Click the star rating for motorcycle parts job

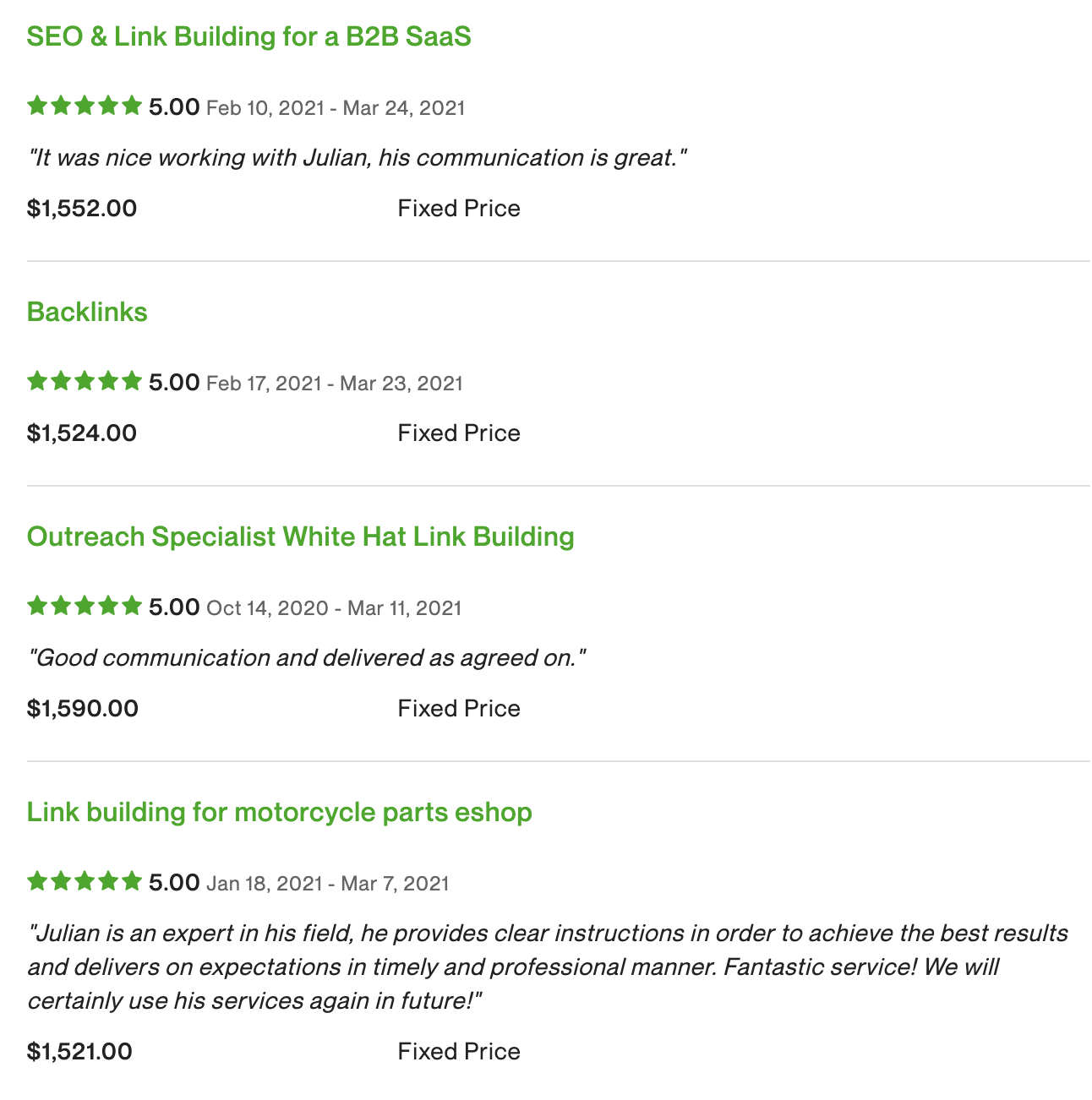[85, 882]
